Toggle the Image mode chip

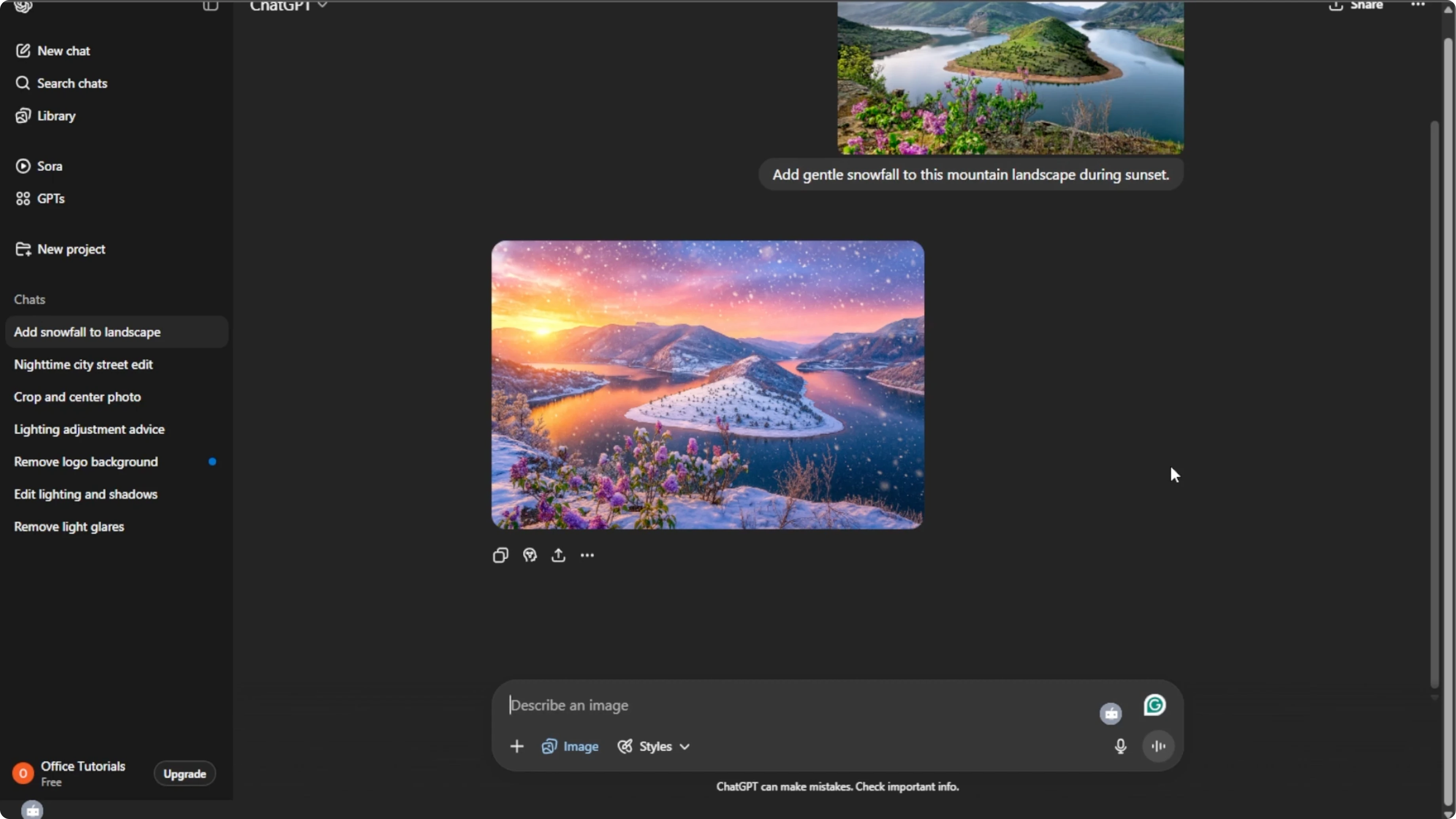click(570, 747)
